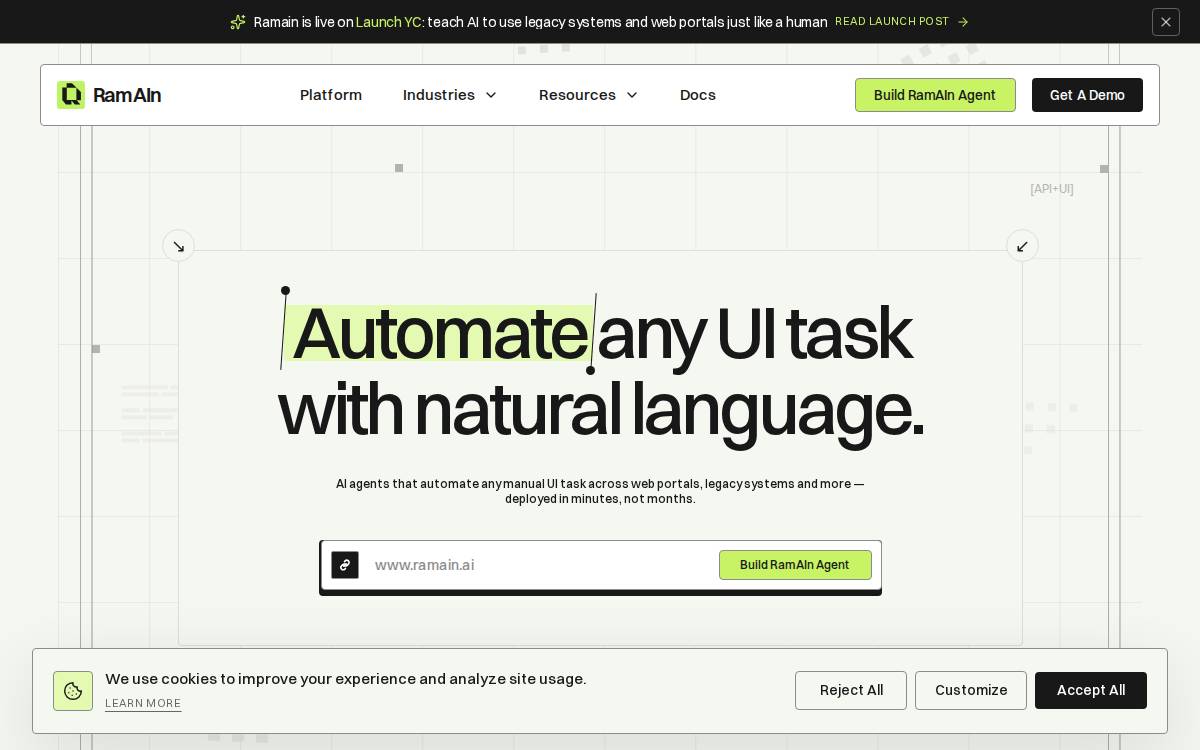Screen dimensions: 1200x750
Task: Click the RamAIn brand name text
Action: point(127,95)
